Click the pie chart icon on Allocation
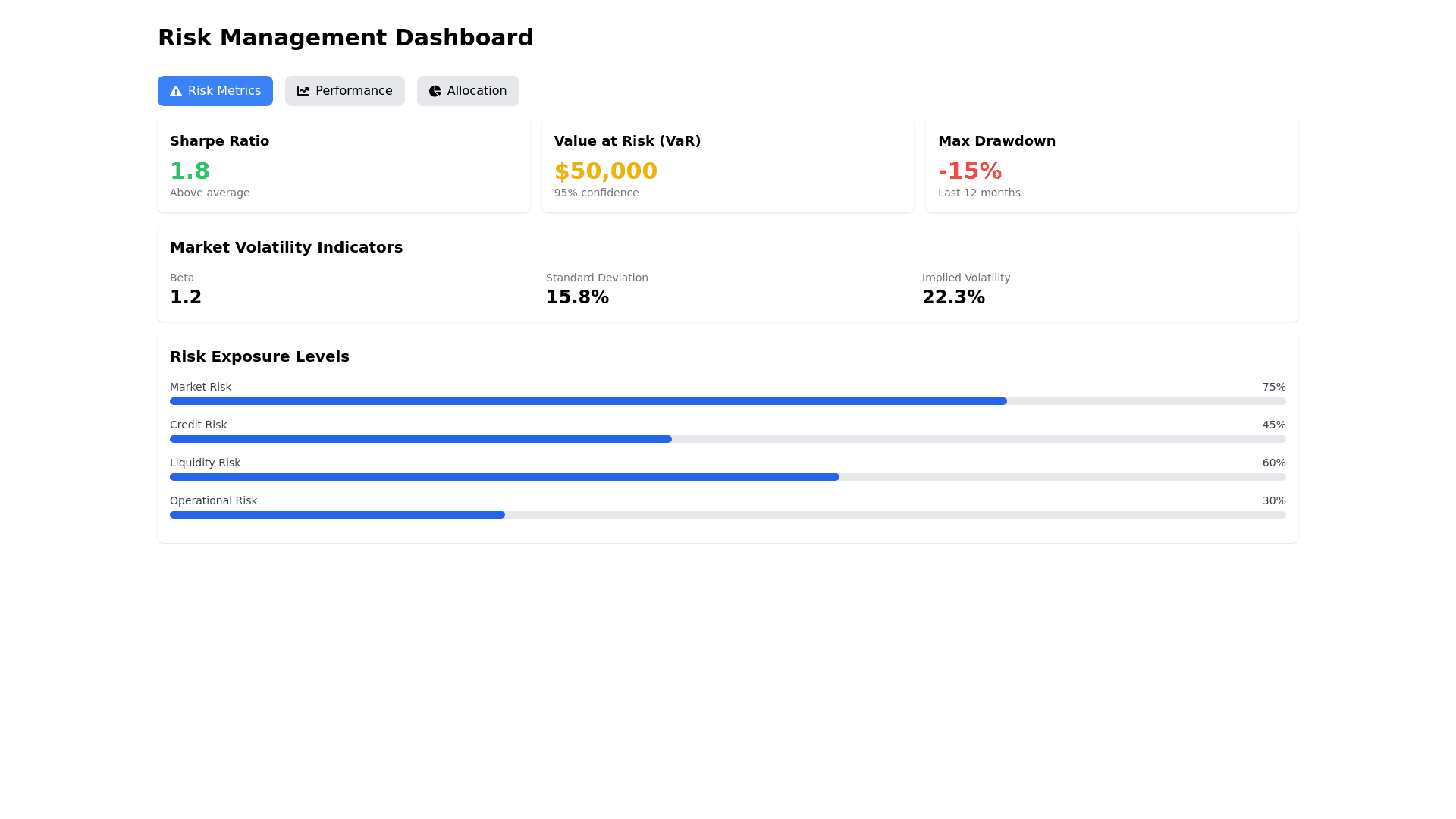The width and height of the screenshot is (1456, 819). coord(435,91)
